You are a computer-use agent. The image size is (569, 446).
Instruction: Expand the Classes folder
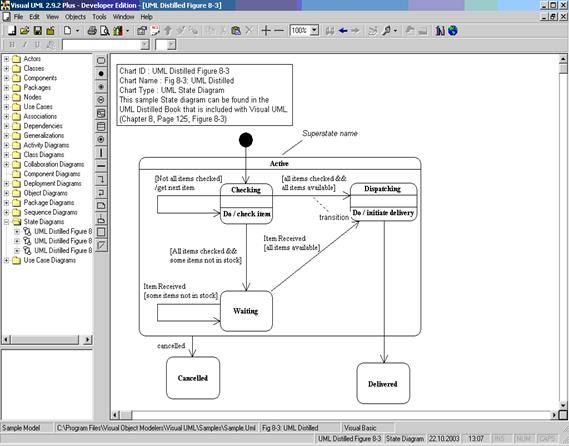pyautogui.click(x=6, y=68)
